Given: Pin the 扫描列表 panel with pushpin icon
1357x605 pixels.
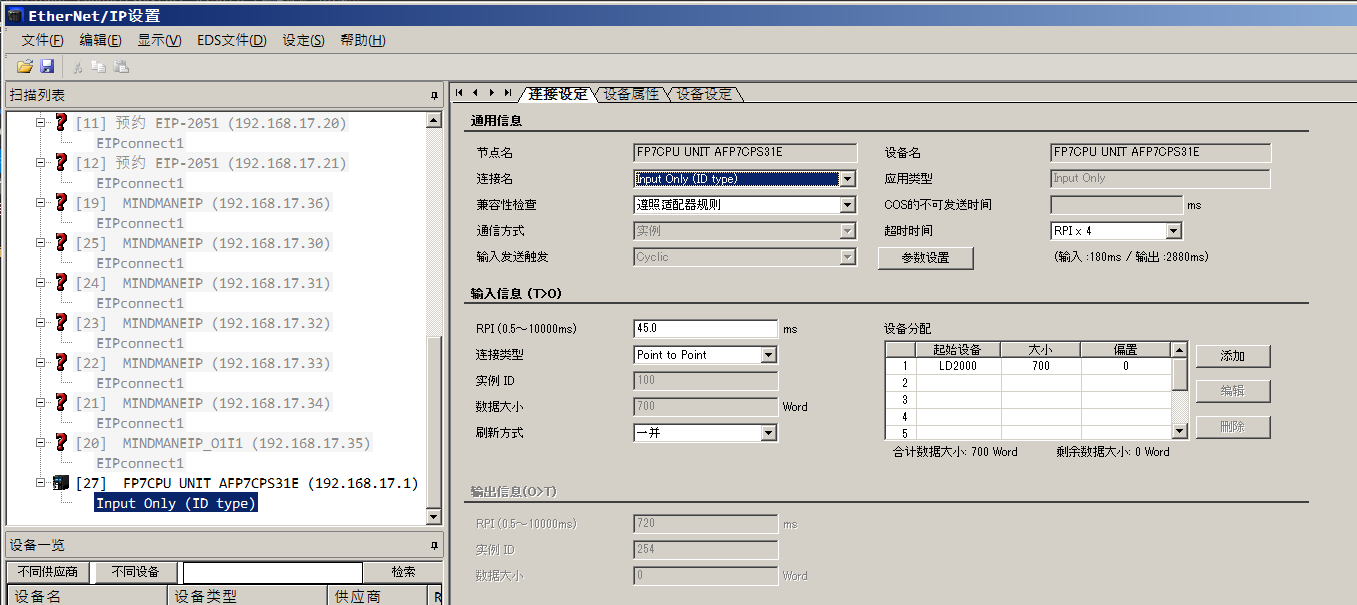Looking at the screenshot, I should pyautogui.click(x=434, y=95).
